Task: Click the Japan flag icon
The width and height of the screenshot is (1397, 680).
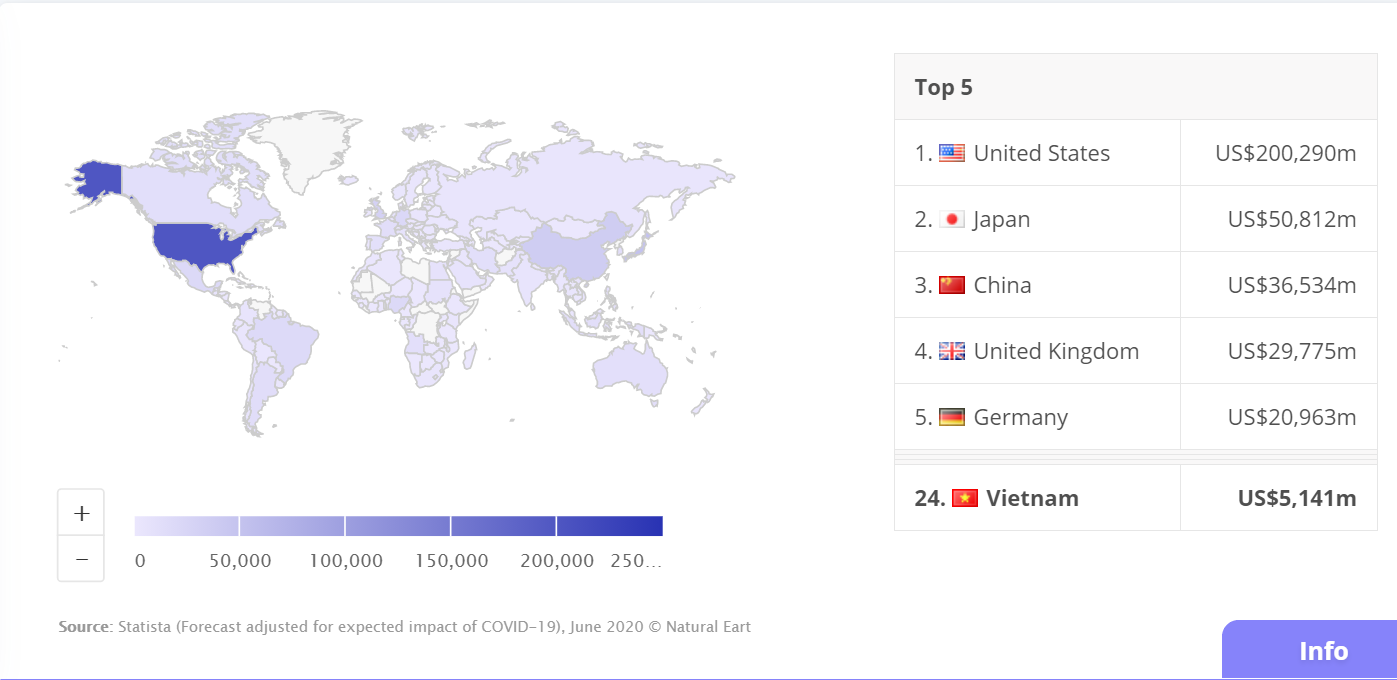Action: click(952, 219)
